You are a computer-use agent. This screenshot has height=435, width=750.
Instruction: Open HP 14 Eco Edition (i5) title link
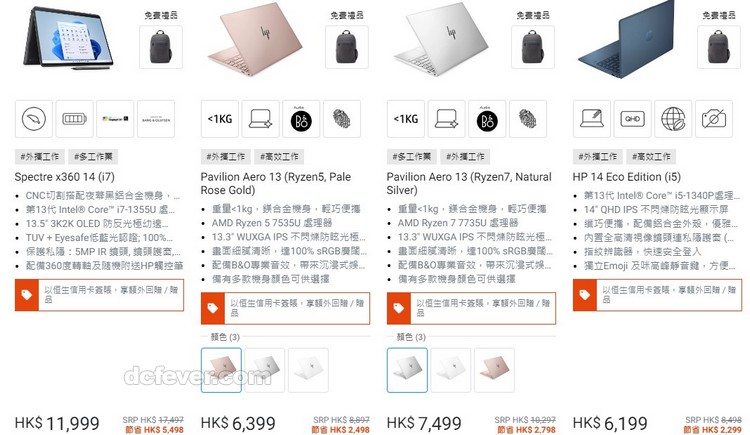pos(627,177)
